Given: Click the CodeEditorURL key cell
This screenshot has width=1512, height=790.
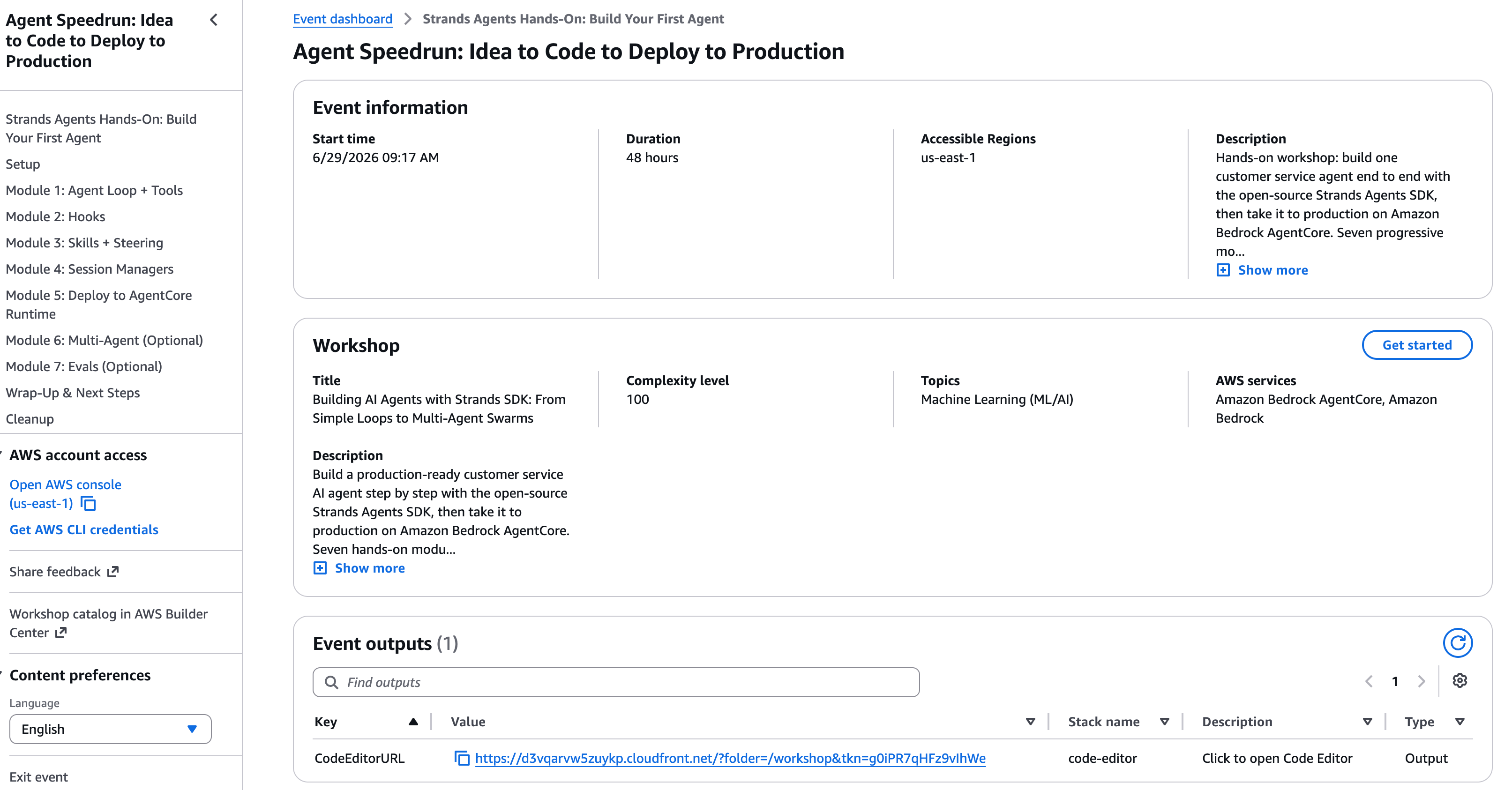Looking at the screenshot, I should point(359,758).
